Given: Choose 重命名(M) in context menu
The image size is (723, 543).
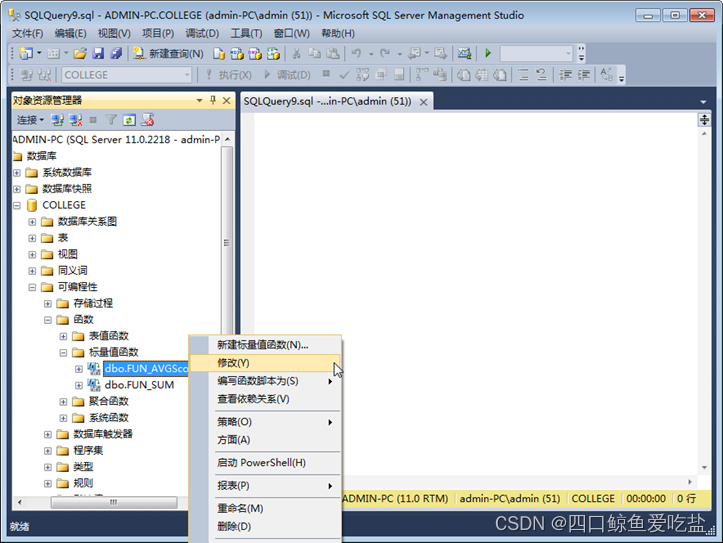Looking at the screenshot, I should coord(265,508).
